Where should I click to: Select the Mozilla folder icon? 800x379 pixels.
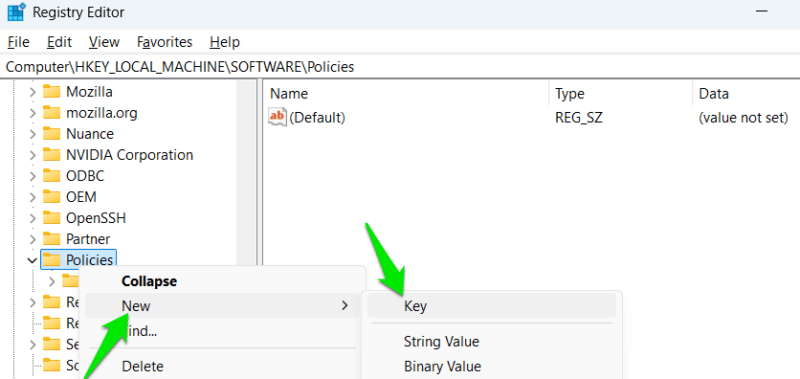52,92
